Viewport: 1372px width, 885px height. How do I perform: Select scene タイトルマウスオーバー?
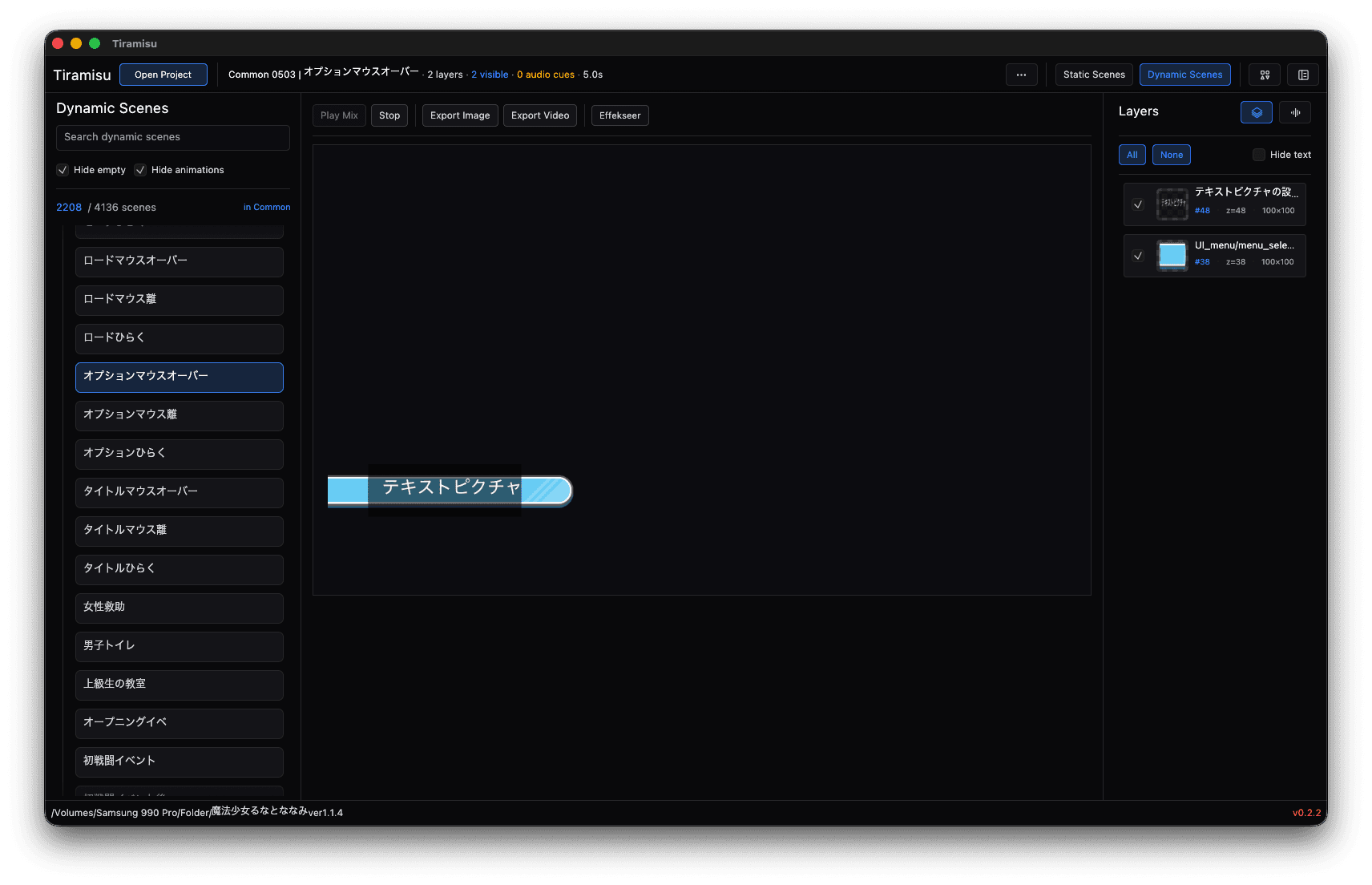[180, 493]
